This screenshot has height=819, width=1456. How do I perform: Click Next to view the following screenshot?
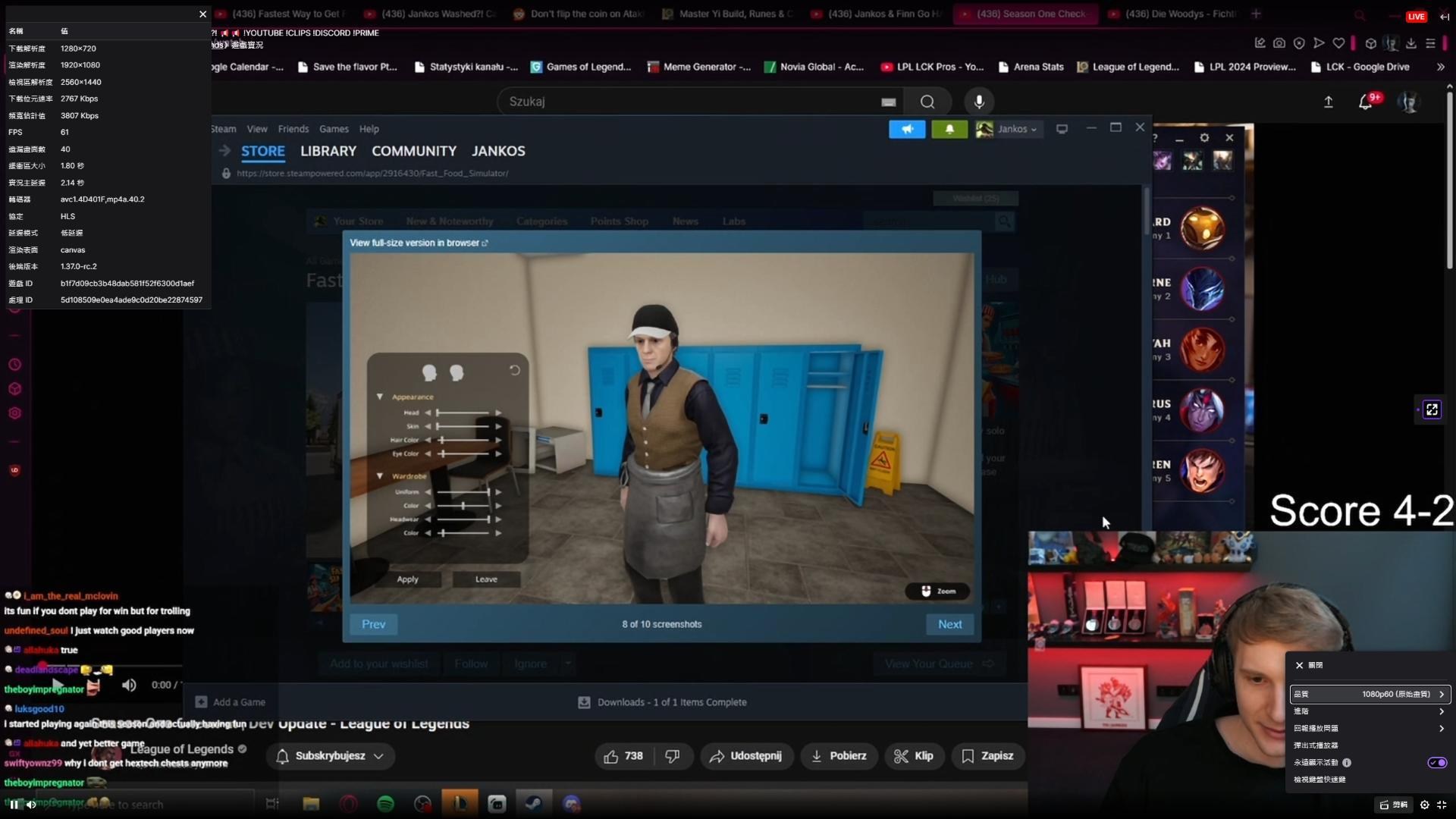click(949, 624)
